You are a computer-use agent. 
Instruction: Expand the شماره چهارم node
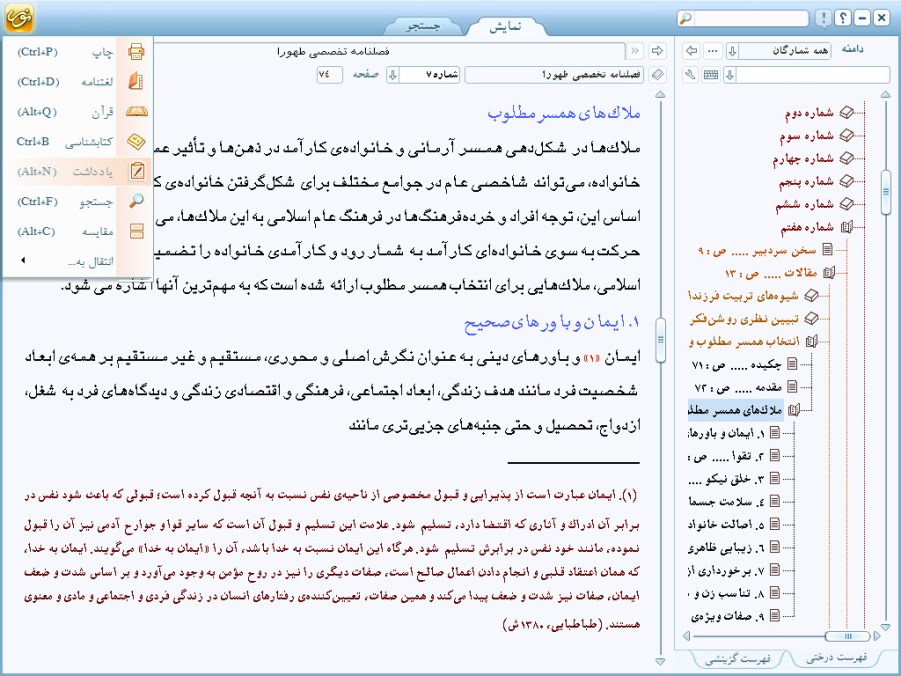846,158
